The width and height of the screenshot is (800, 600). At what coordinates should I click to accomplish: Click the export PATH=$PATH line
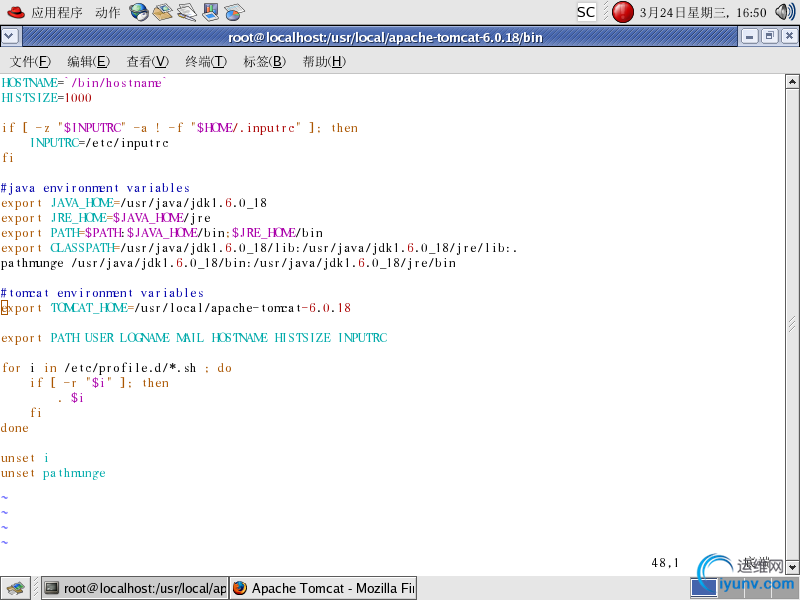(x=162, y=233)
